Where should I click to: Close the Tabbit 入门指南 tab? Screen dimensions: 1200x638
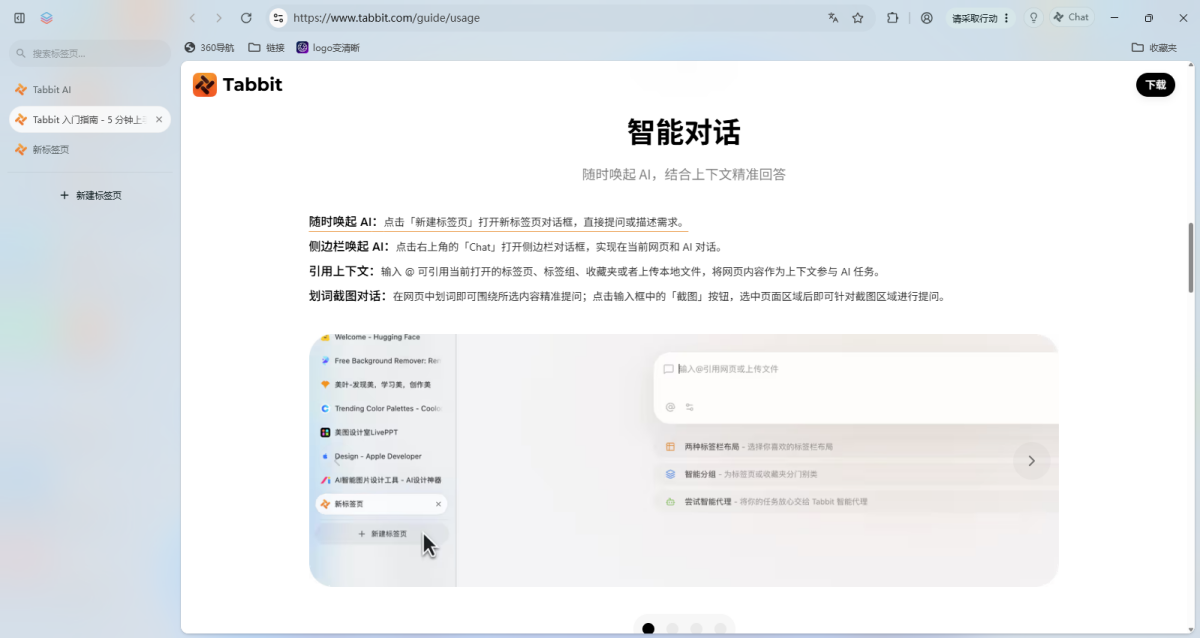[x=159, y=119]
